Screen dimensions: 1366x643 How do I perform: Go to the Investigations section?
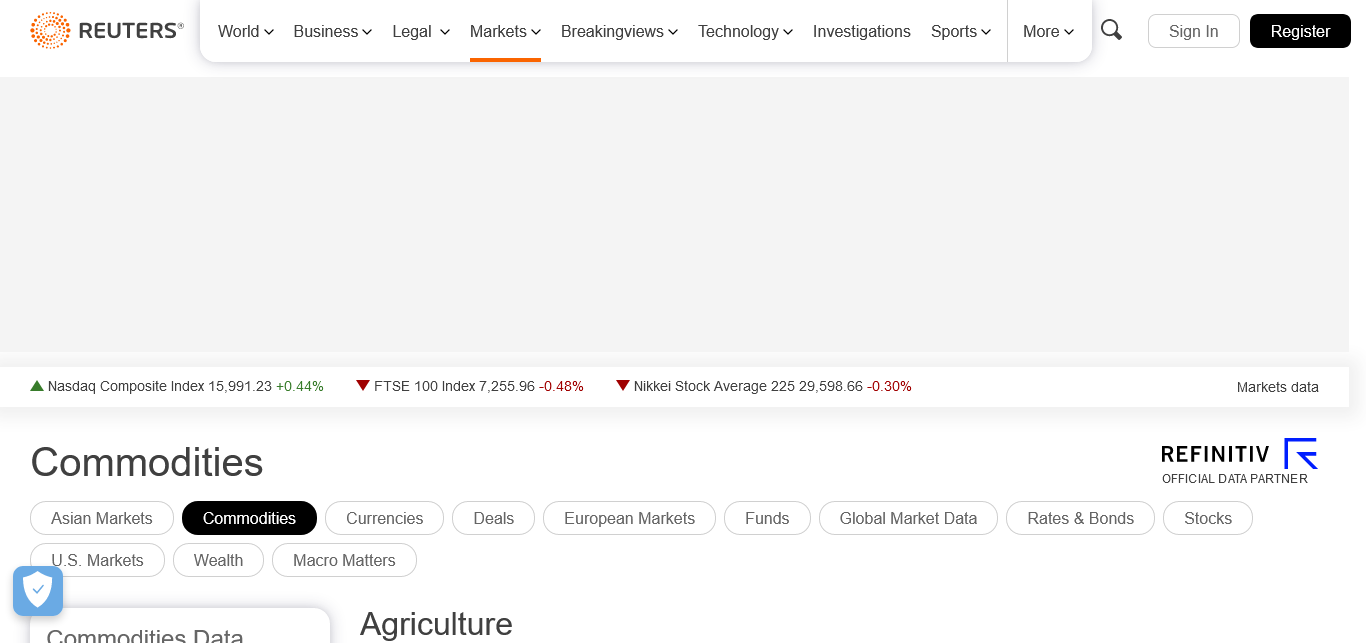pyautogui.click(x=861, y=32)
